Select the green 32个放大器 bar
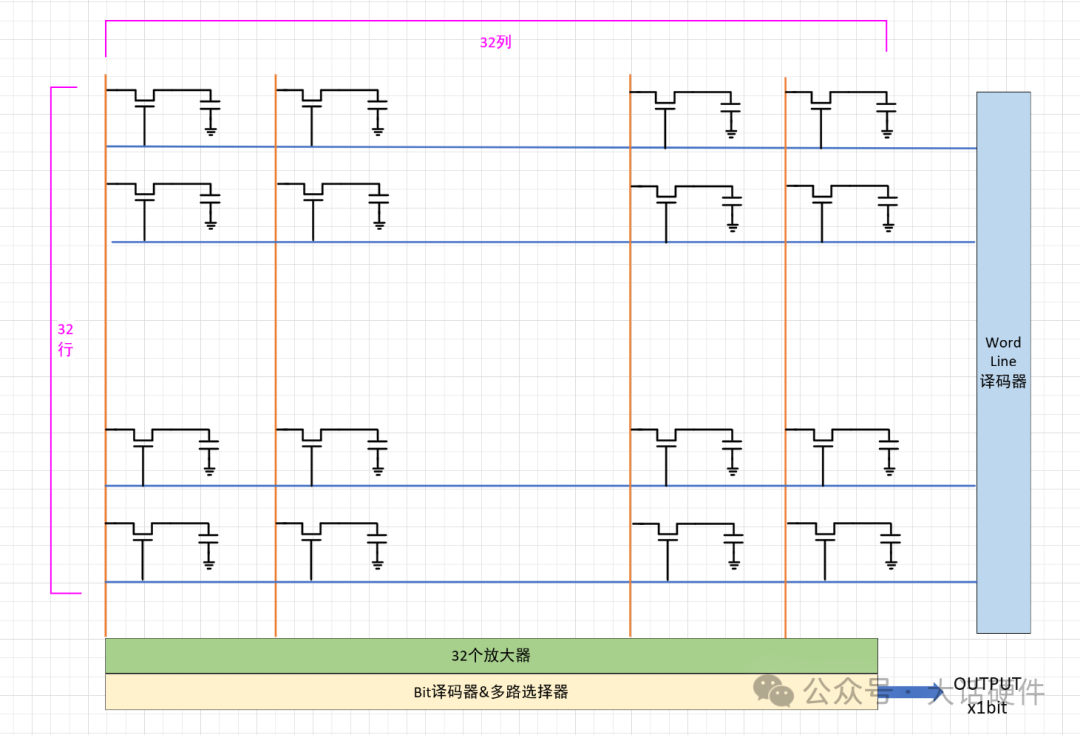 491,656
